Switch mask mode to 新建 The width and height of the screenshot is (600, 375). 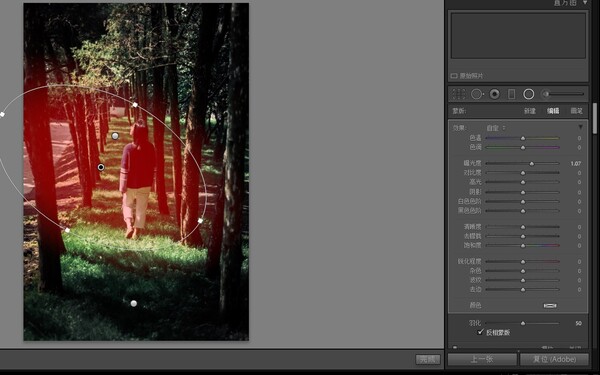point(530,111)
